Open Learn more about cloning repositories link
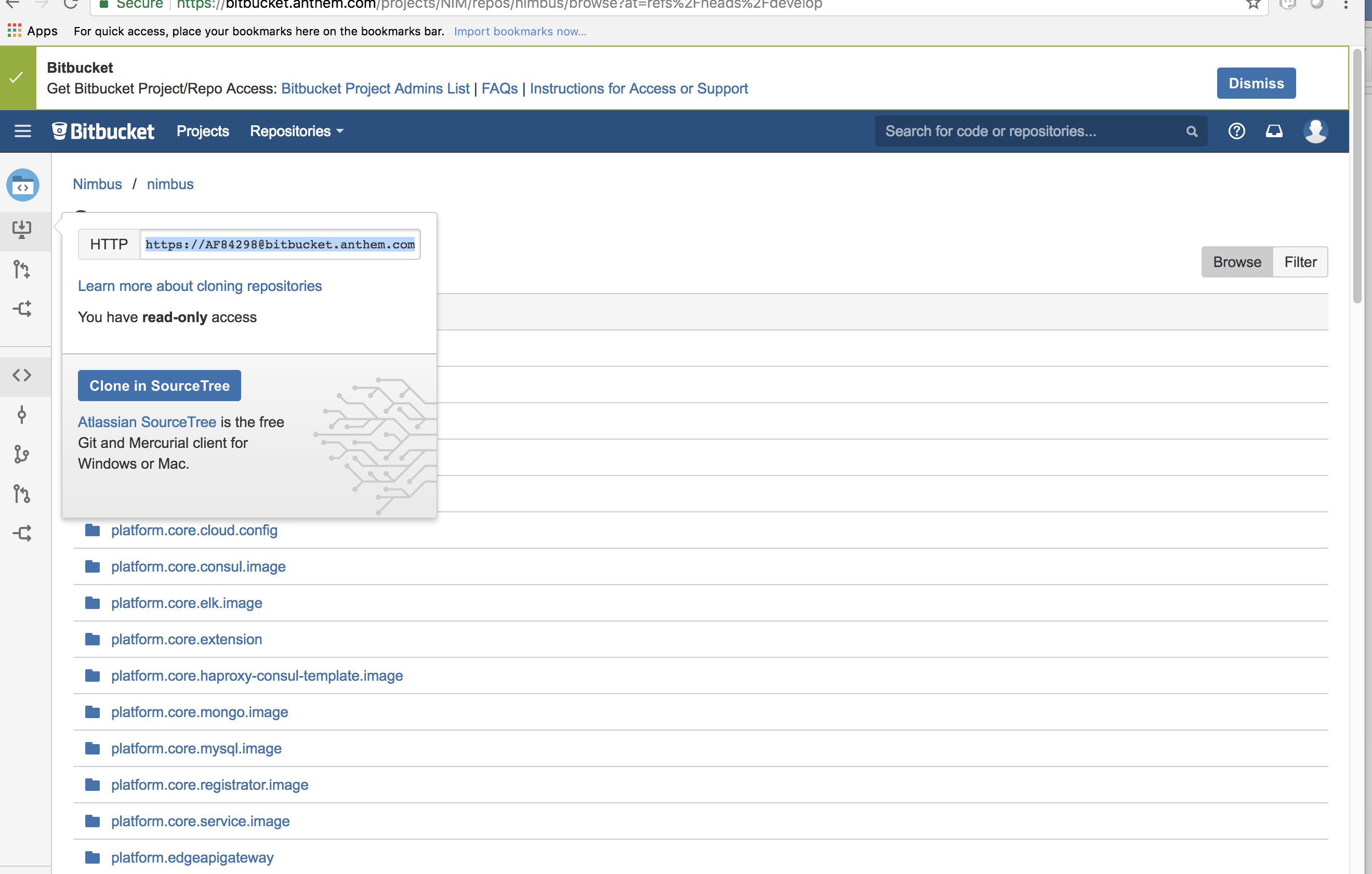1372x874 pixels. 200,286
